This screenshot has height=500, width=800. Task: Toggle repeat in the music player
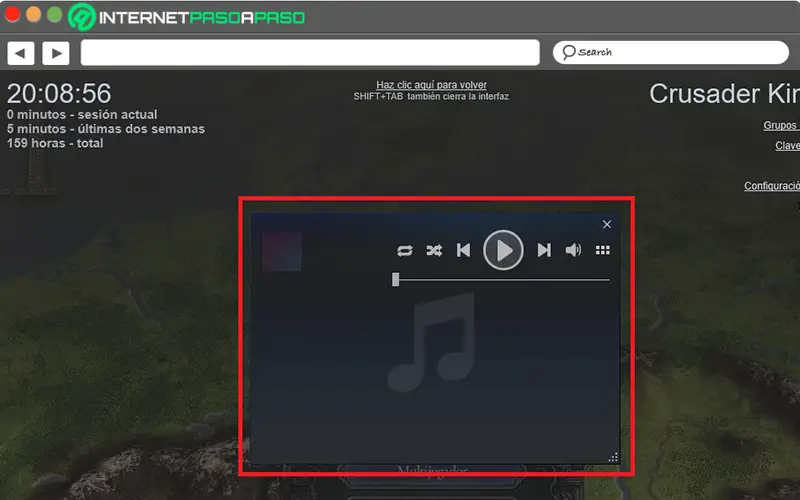pyautogui.click(x=405, y=251)
